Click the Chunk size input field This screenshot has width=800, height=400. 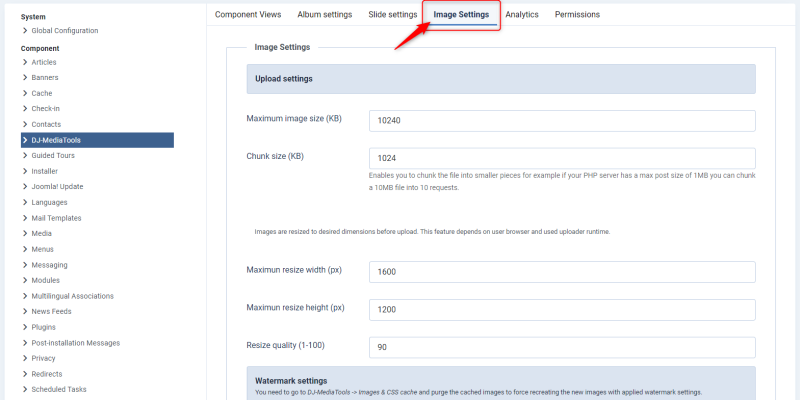[562, 158]
